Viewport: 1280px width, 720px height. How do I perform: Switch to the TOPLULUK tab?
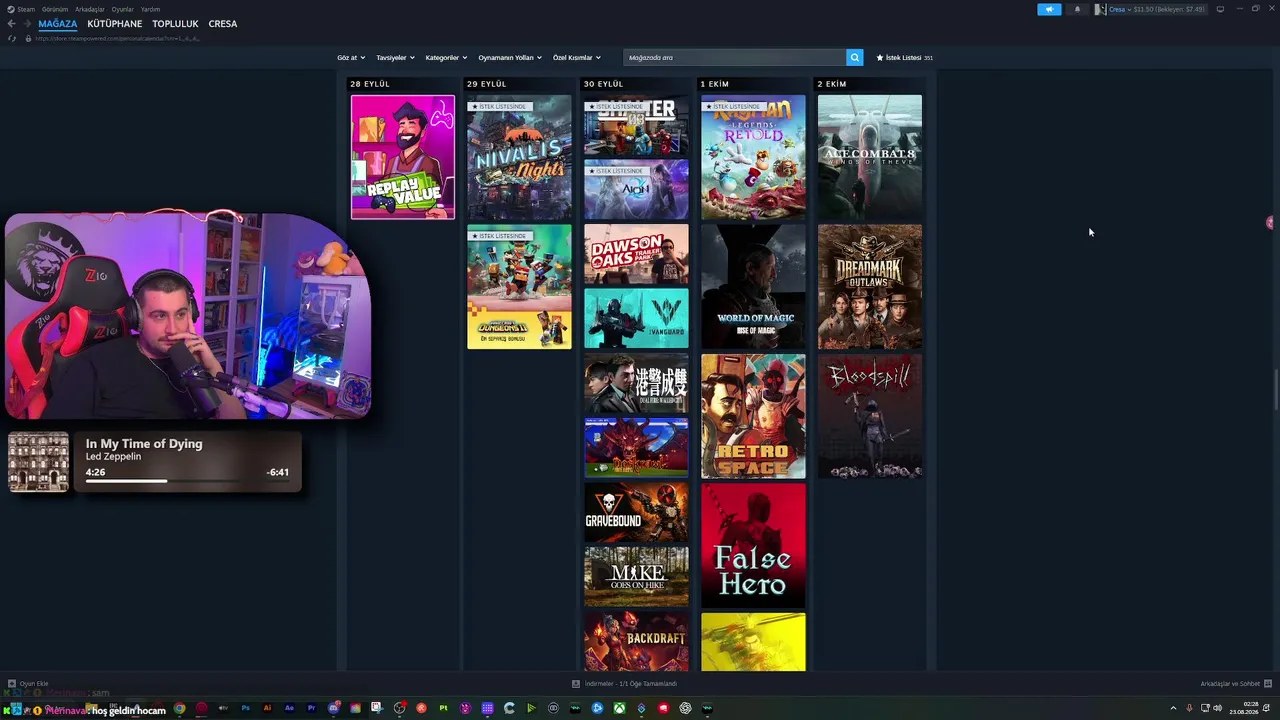click(175, 24)
